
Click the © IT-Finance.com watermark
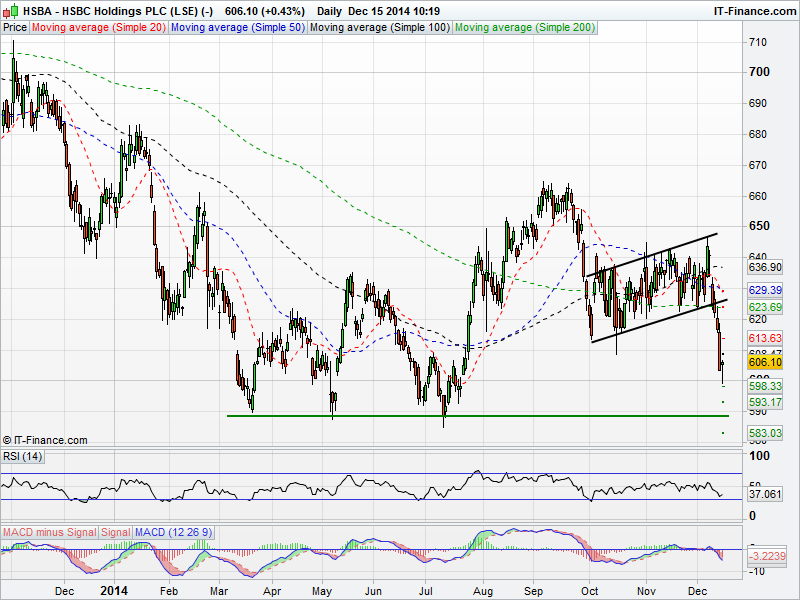(x=45, y=440)
